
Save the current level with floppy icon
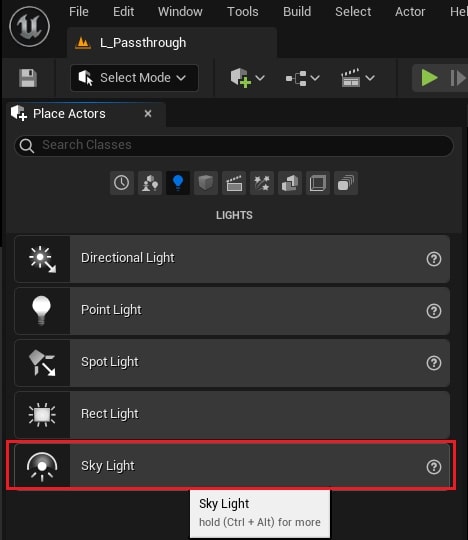28,78
